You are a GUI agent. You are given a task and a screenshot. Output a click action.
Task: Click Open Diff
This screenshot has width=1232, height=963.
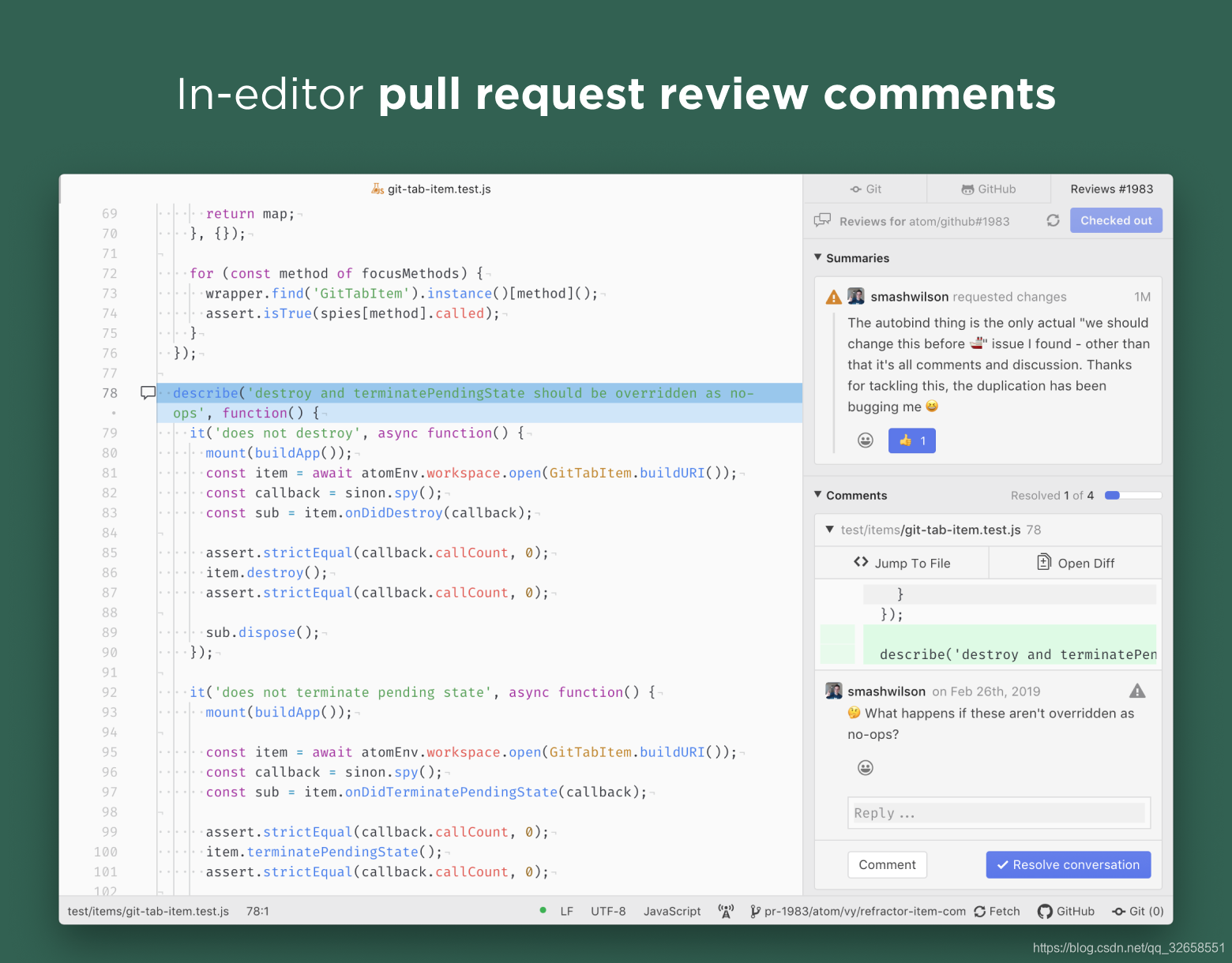1075,563
